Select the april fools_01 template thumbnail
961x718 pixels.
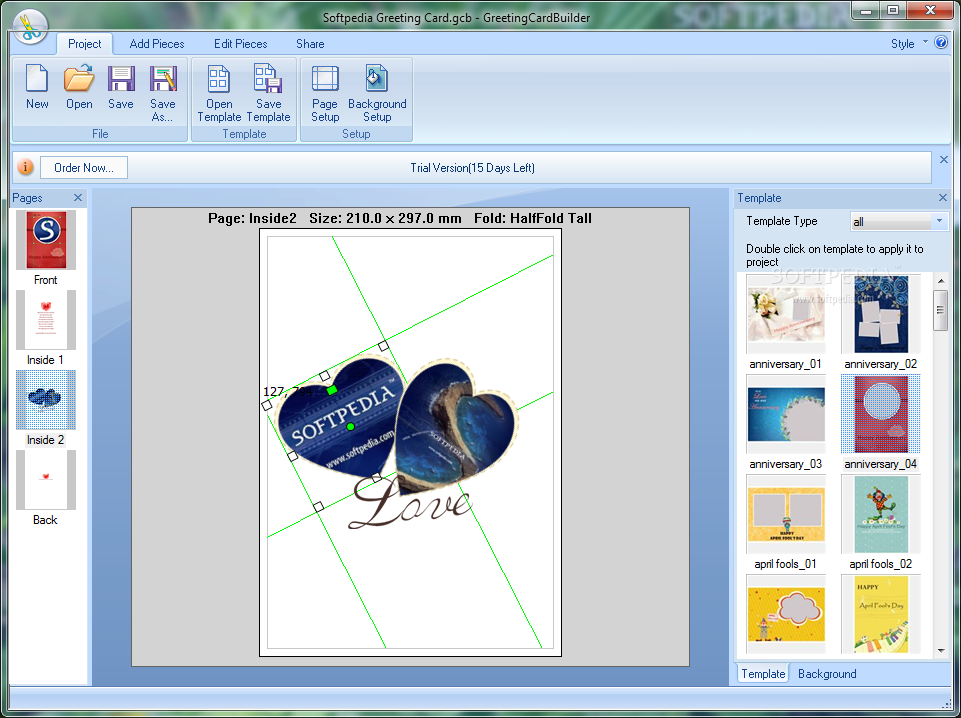coord(786,514)
